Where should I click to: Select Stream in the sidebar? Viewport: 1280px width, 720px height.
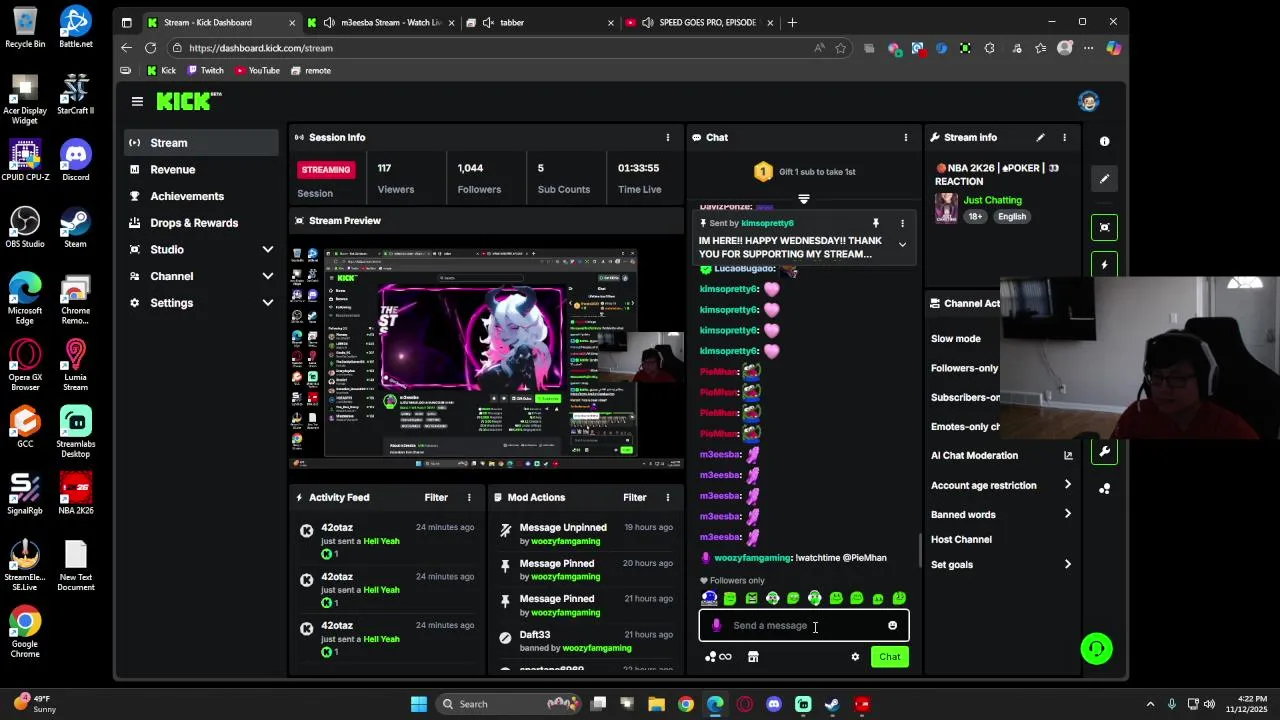(x=201, y=143)
